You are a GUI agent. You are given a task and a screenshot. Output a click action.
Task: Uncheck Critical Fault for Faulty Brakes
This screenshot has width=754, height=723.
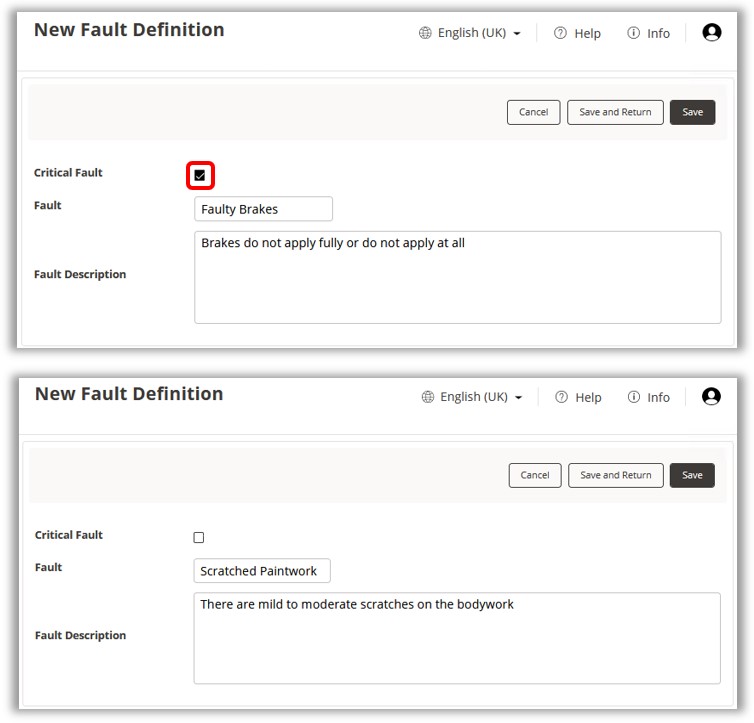[x=200, y=176]
